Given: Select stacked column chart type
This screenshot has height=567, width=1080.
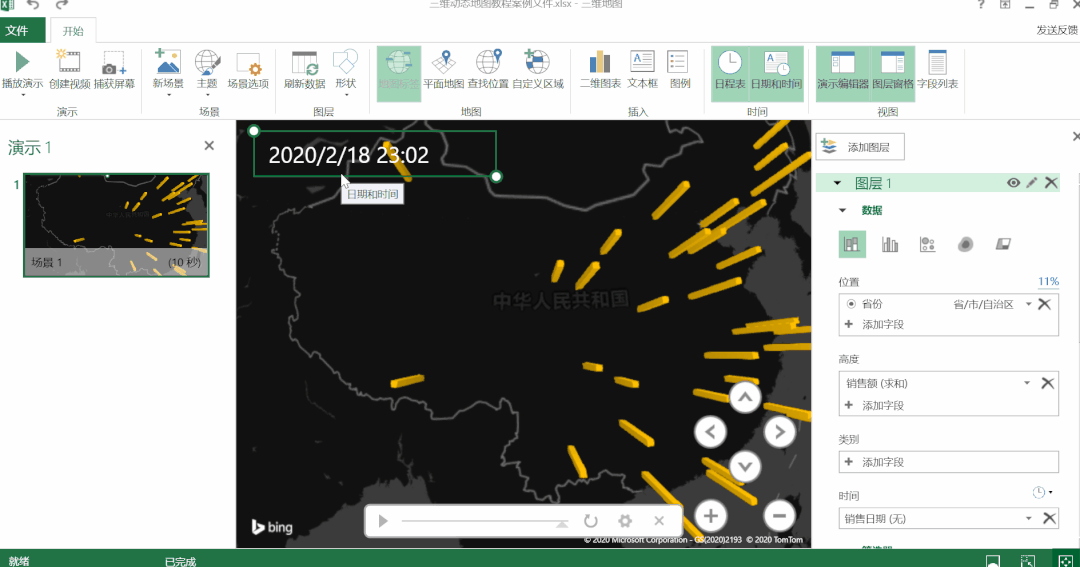Looking at the screenshot, I should coord(852,244).
